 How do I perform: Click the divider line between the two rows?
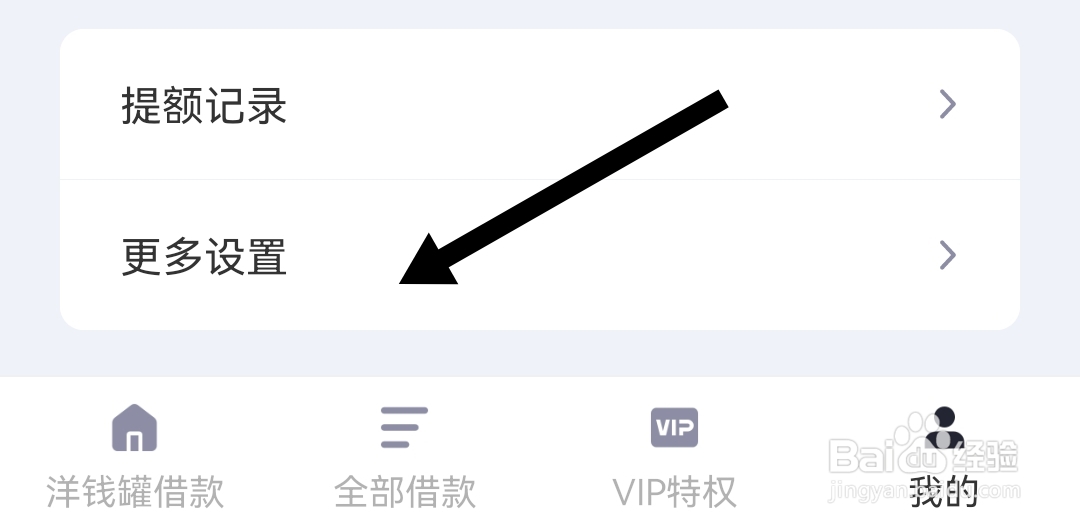pyautogui.click(x=540, y=180)
